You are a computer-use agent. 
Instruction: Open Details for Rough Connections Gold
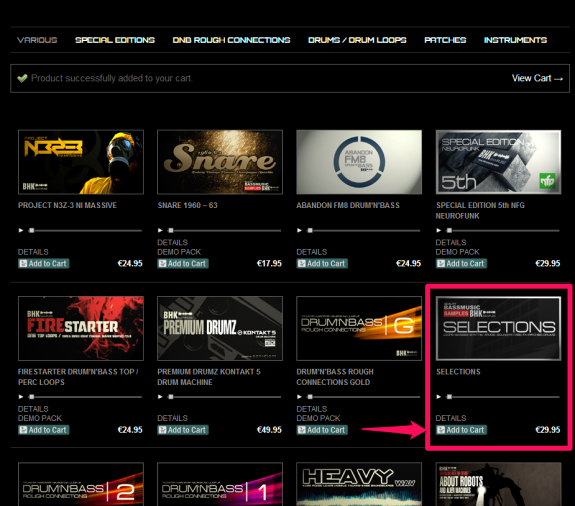coord(312,409)
